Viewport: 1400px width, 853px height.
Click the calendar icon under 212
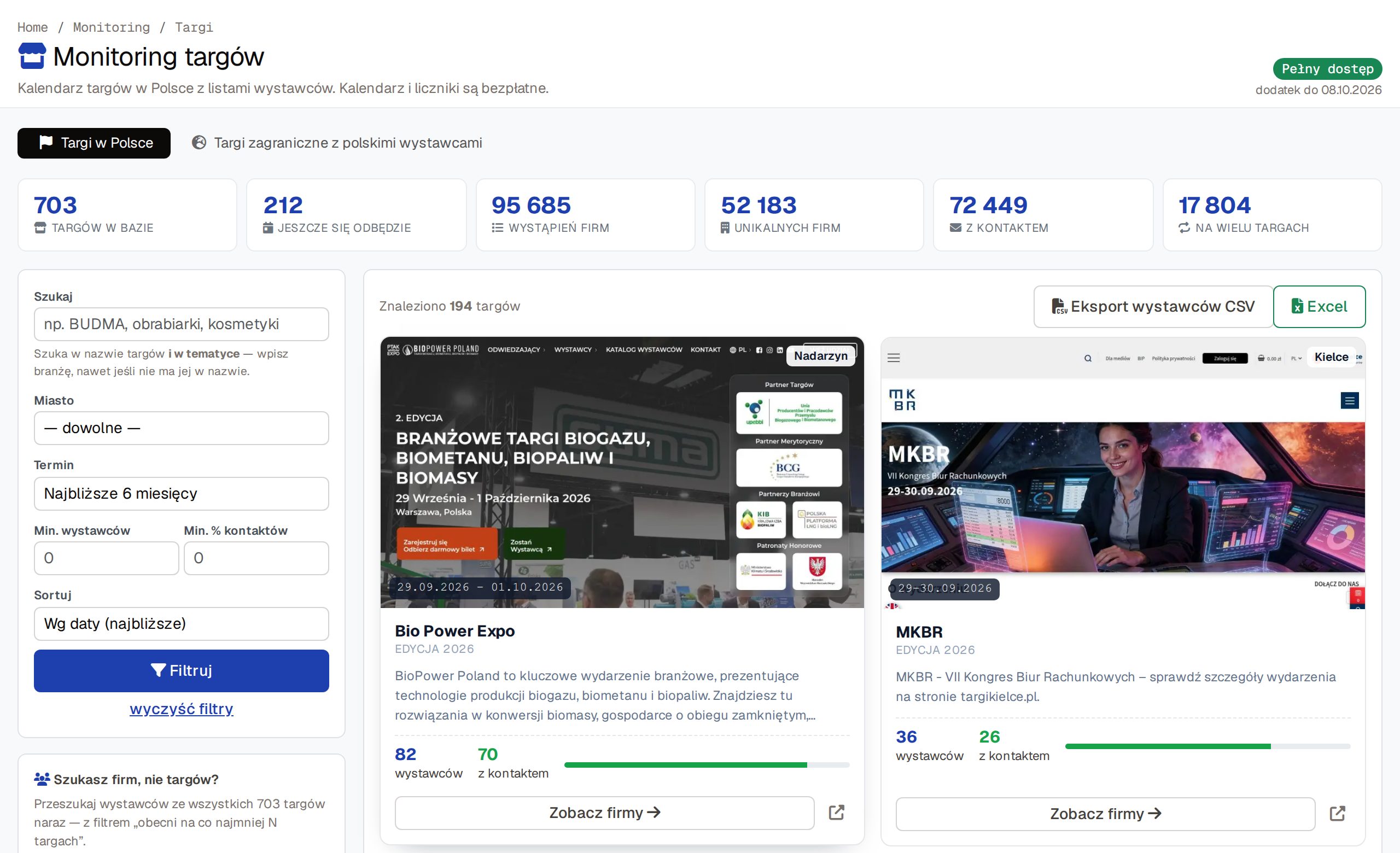(x=268, y=227)
